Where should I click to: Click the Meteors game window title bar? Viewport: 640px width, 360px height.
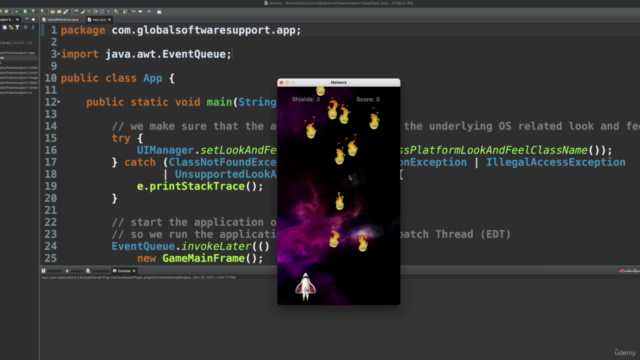click(338, 82)
